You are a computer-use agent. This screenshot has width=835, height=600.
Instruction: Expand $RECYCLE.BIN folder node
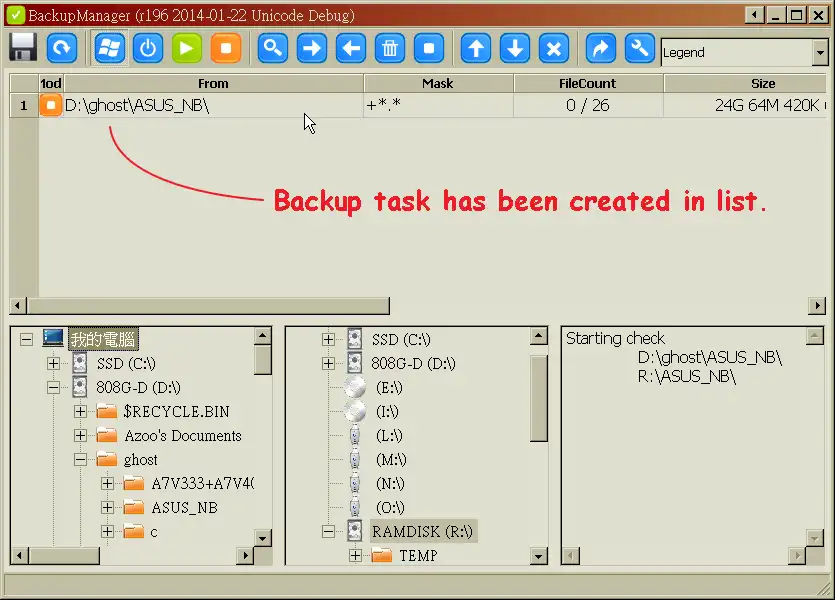(80, 412)
